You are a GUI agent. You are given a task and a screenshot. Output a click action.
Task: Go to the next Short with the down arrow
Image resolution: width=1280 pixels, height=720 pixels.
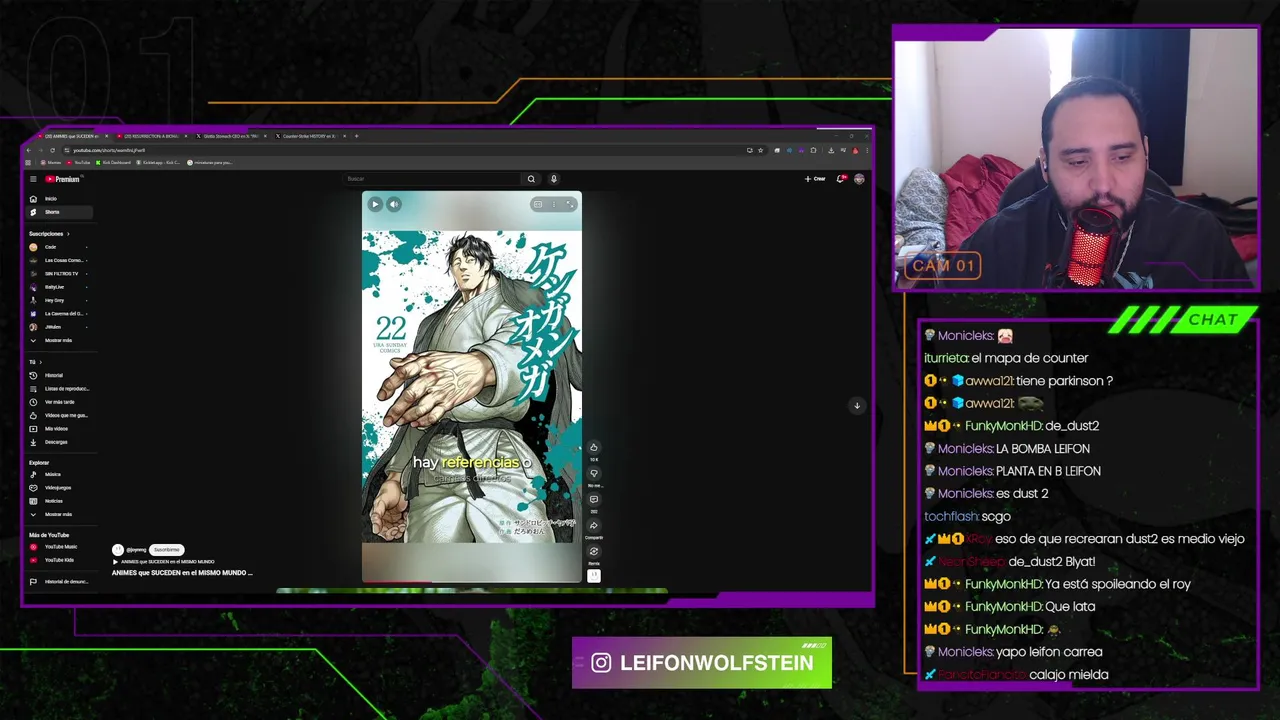pos(857,405)
